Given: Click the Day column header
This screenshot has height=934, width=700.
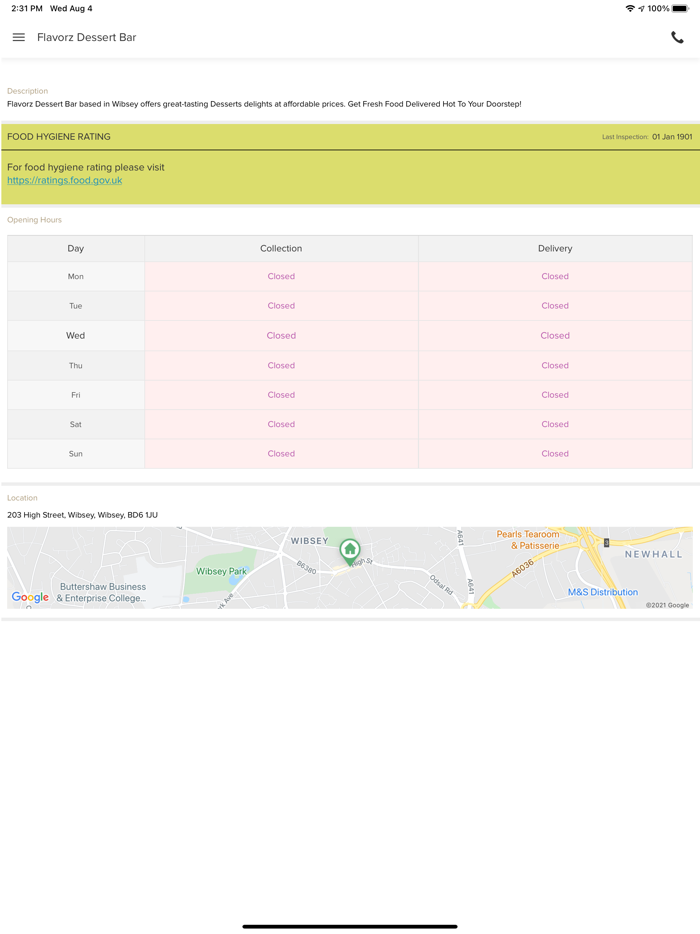Looking at the screenshot, I should pos(76,248).
